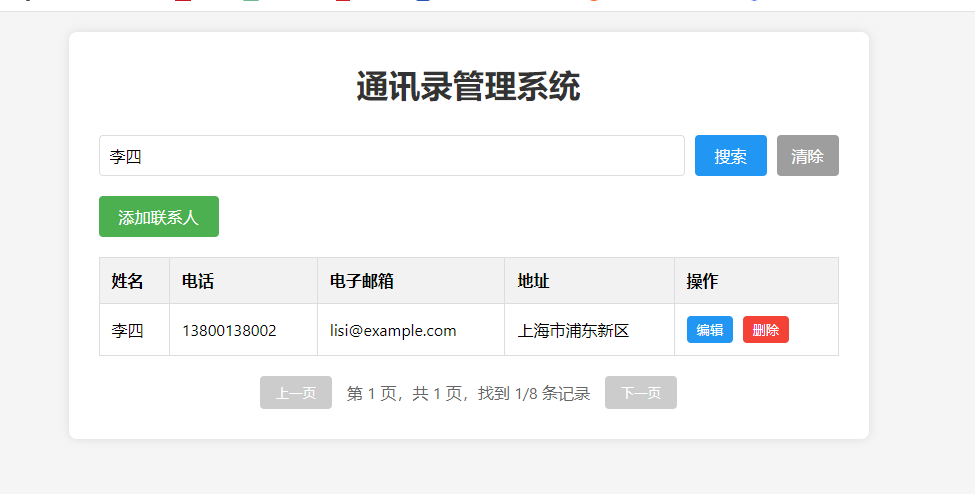Click the blue 搜索 button
975x494 pixels.
pyautogui.click(x=731, y=156)
